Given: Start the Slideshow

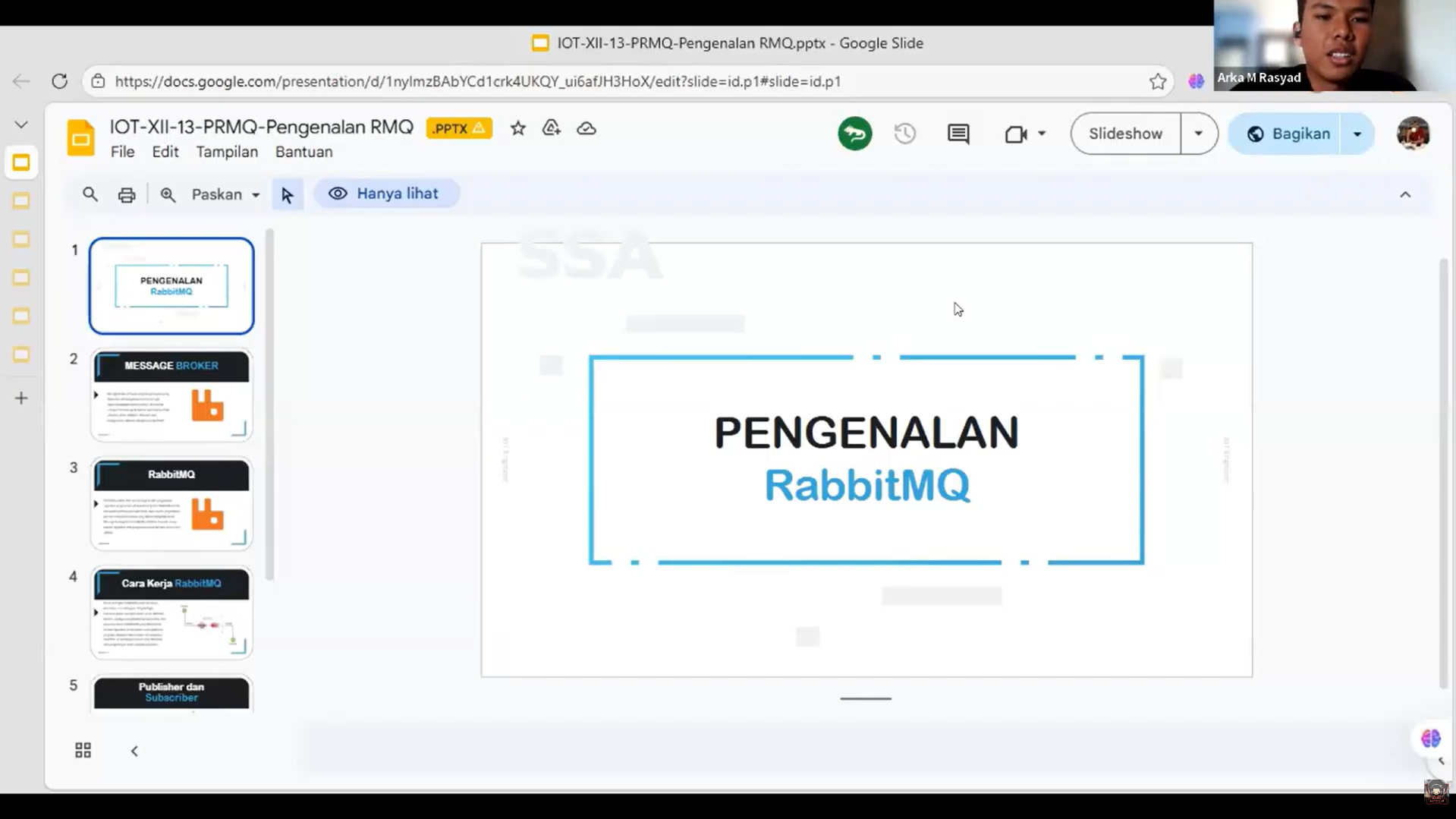Looking at the screenshot, I should coord(1125,134).
